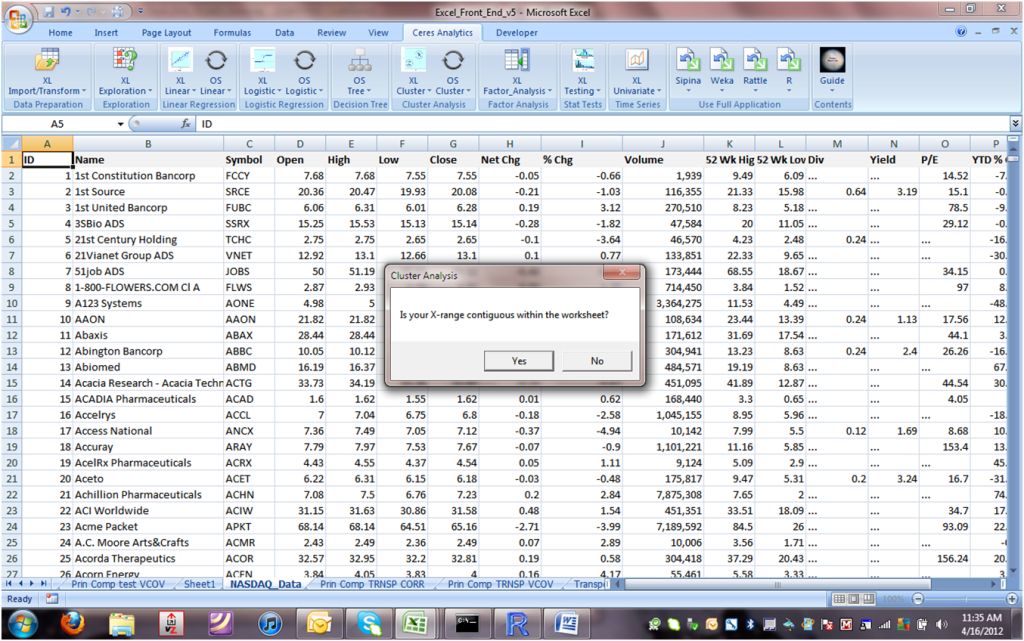The height and width of the screenshot is (641, 1024).
Task: Open Guide dropdown arrow
Action: (832, 91)
